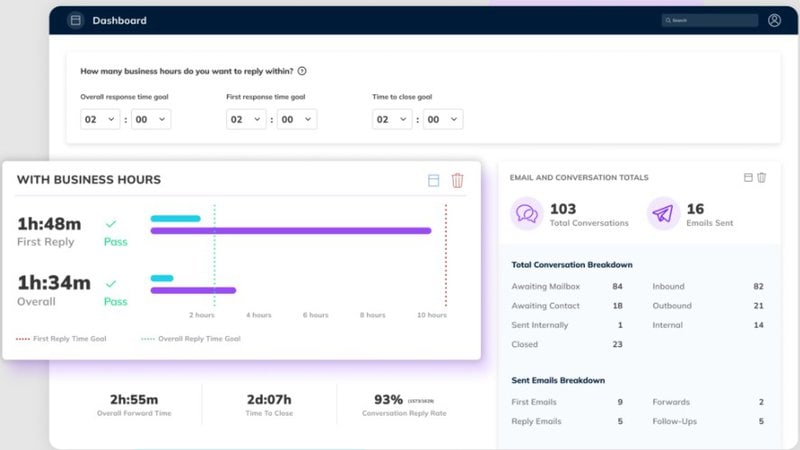
Task: Click the help question mark icon
Action: coord(302,71)
